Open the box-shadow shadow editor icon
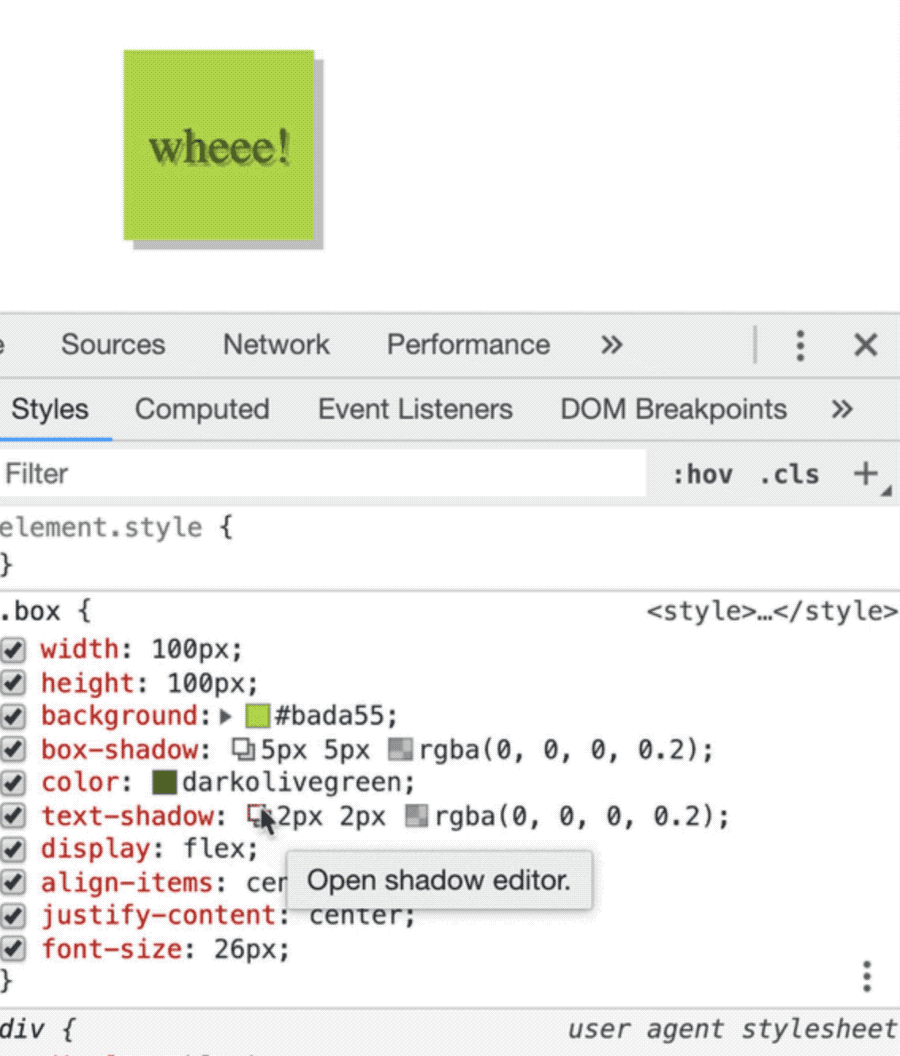The width and height of the screenshot is (900, 1056). pos(243,749)
